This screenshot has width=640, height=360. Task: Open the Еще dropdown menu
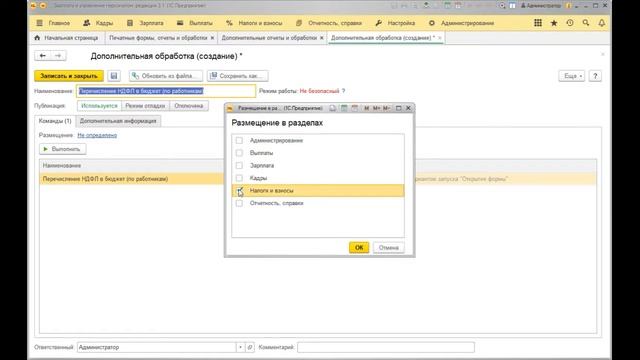(571, 76)
